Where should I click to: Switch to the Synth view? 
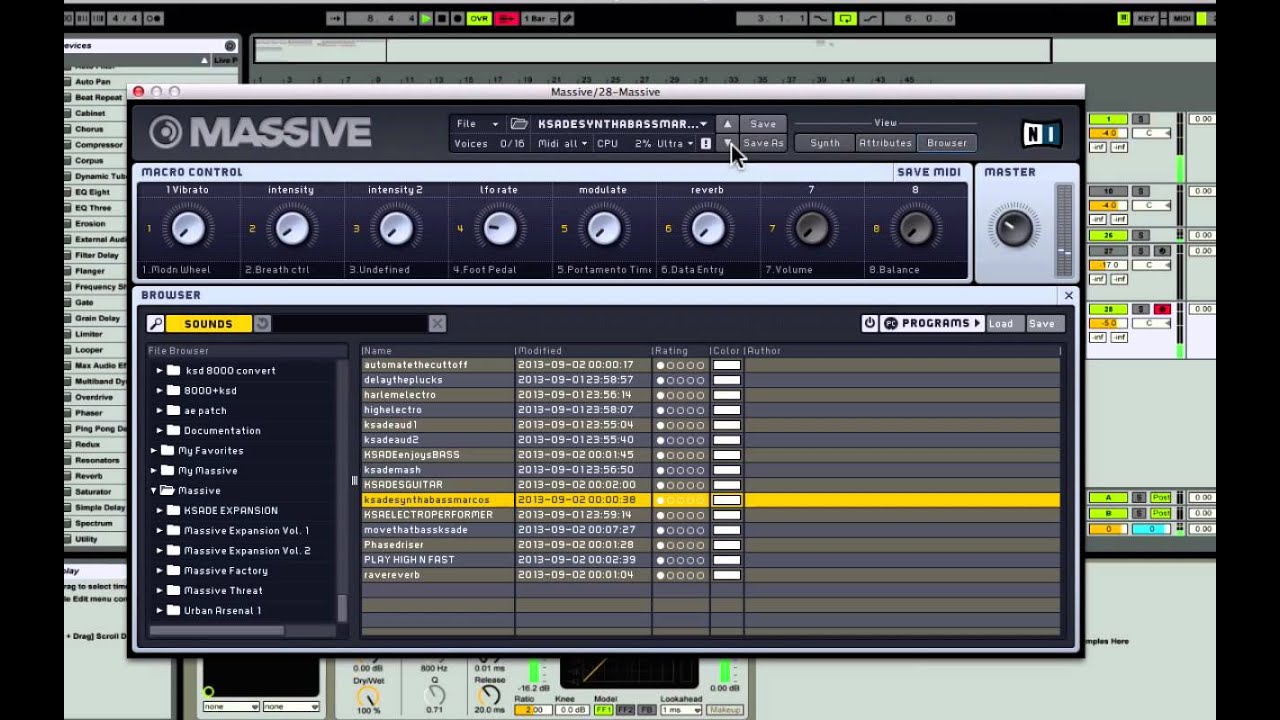(825, 143)
